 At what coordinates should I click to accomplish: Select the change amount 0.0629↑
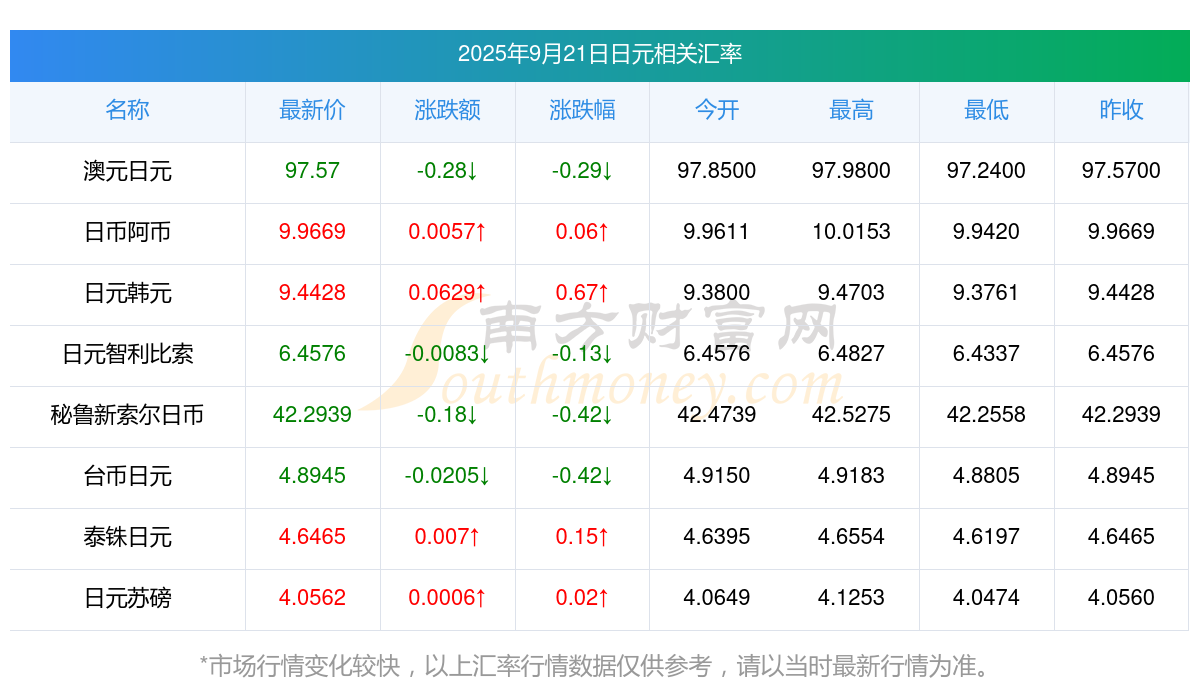tap(448, 293)
